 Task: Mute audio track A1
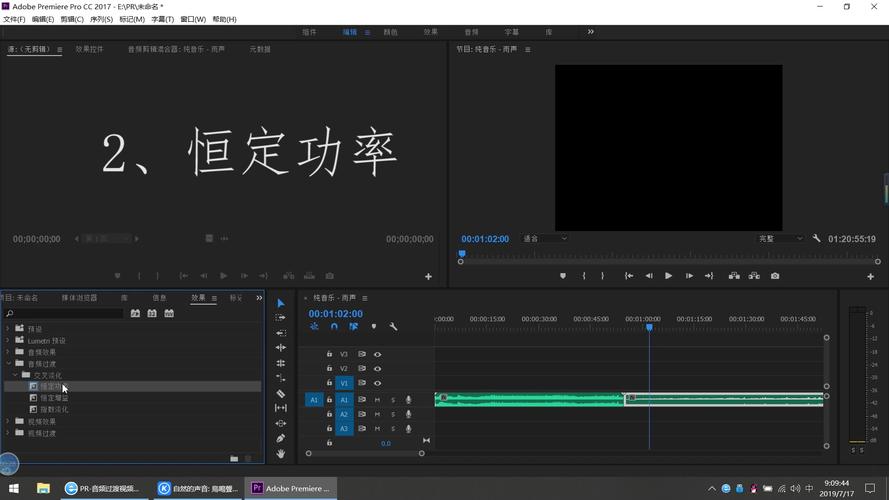coord(378,400)
